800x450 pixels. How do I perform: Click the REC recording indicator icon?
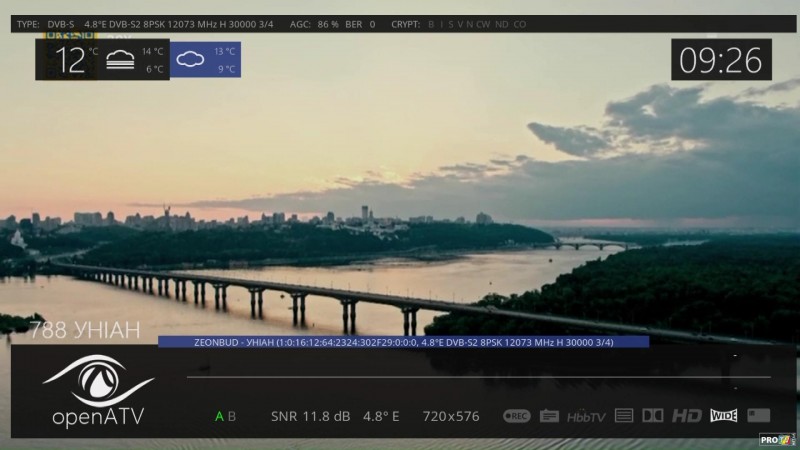coord(516,416)
